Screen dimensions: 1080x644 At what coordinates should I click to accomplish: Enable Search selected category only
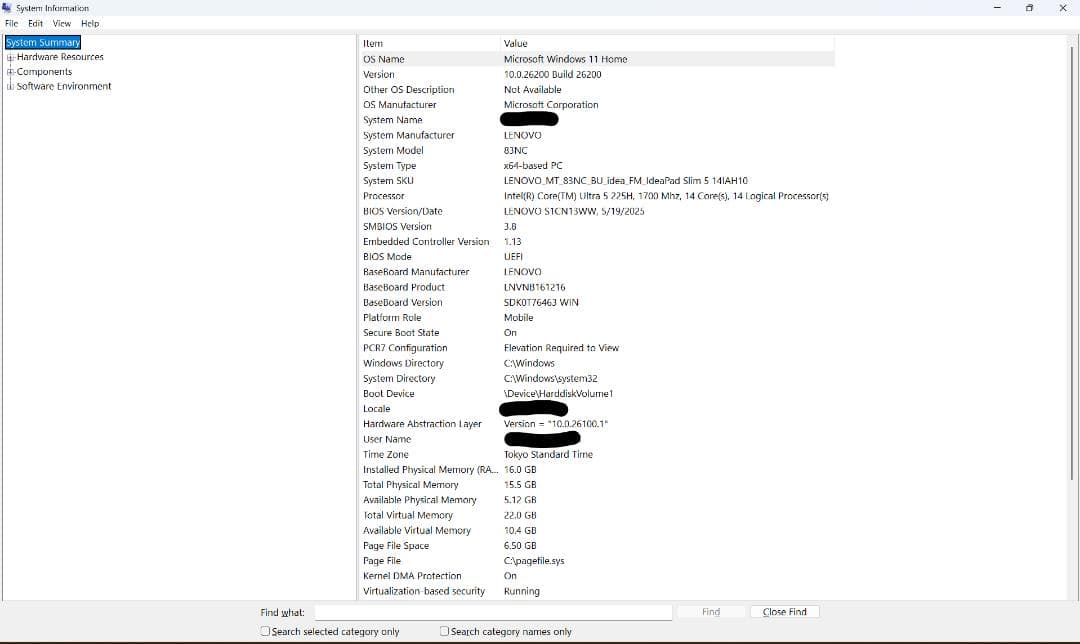[265, 631]
